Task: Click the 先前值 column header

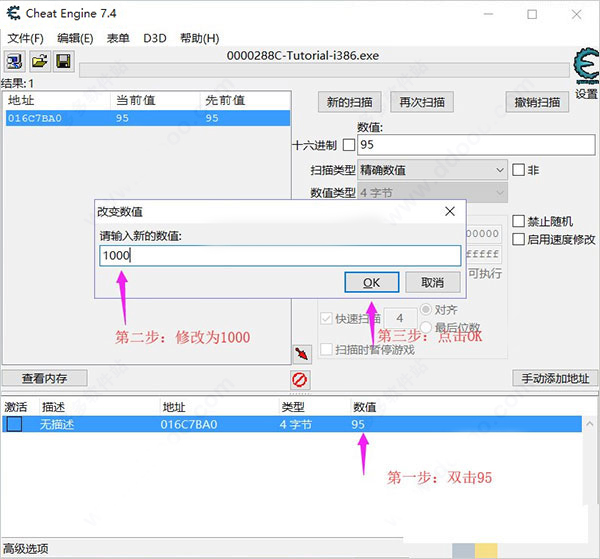Action: pyautogui.click(x=225, y=101)
